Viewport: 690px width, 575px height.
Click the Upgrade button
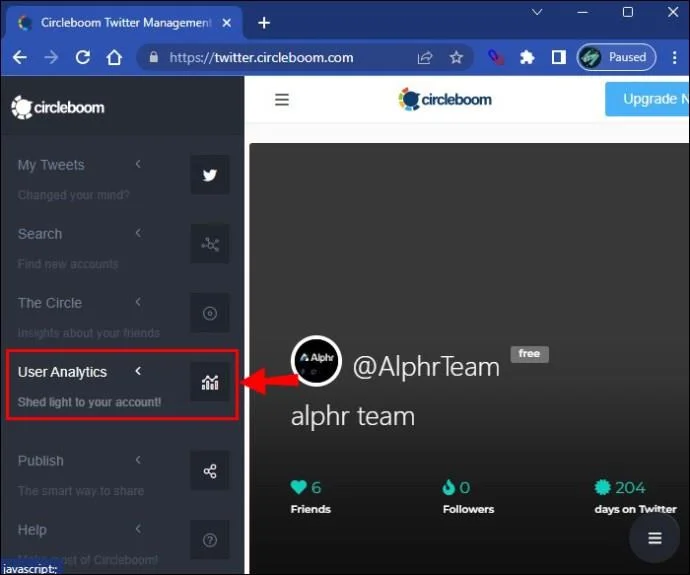click(647, 99)
